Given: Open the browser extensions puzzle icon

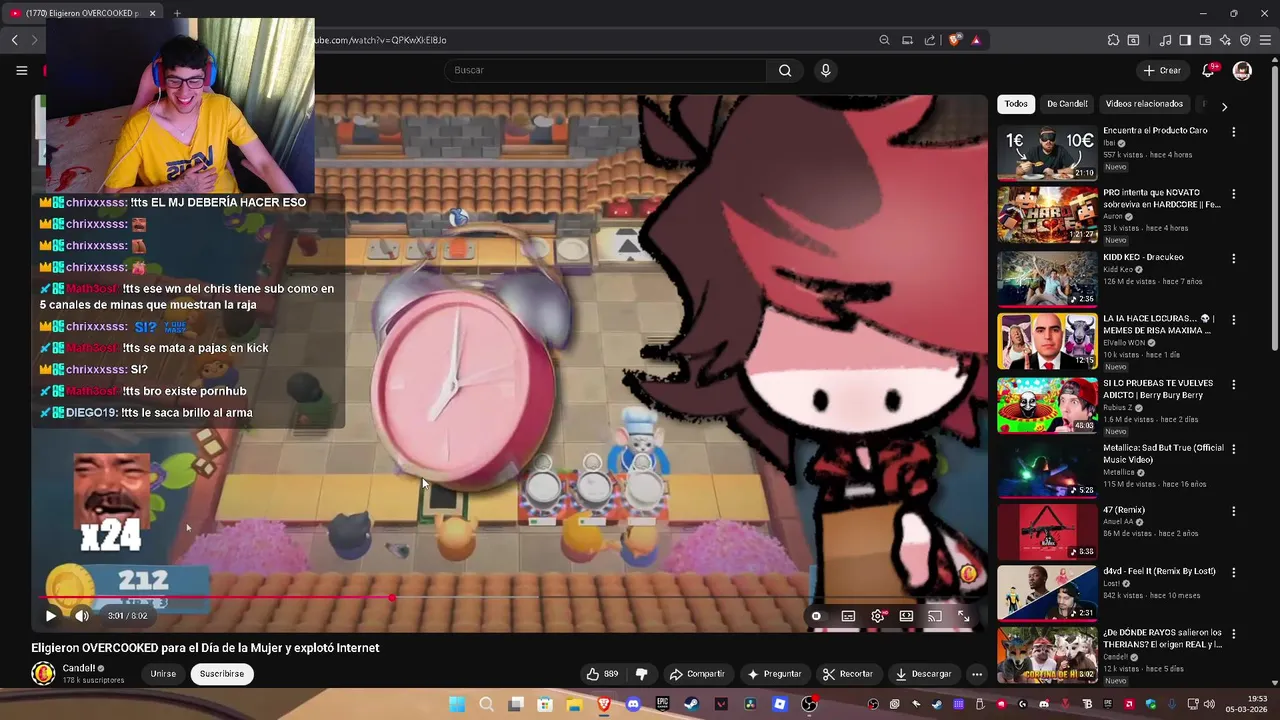Looking at the screenshot, I should pos(1113,40).
